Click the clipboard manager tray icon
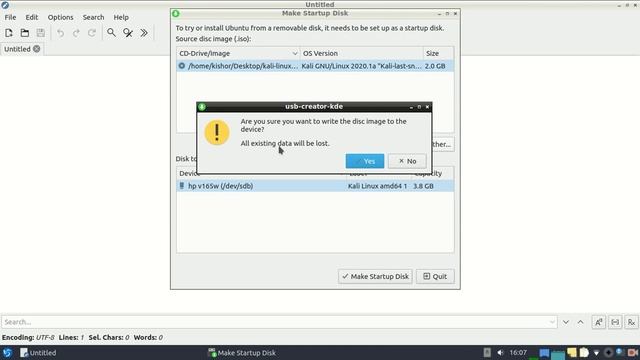Image resolution: width=640 pixels, height=360 pixels. point(584,353)
